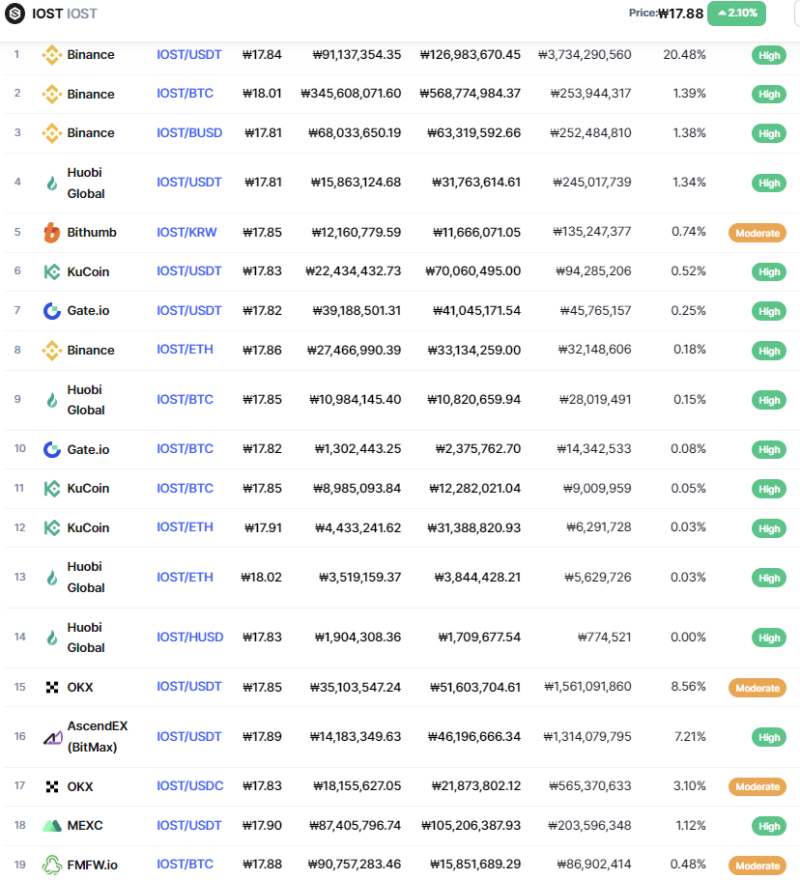Click the AscendEX (BitMax) logo

coord(53,737)
